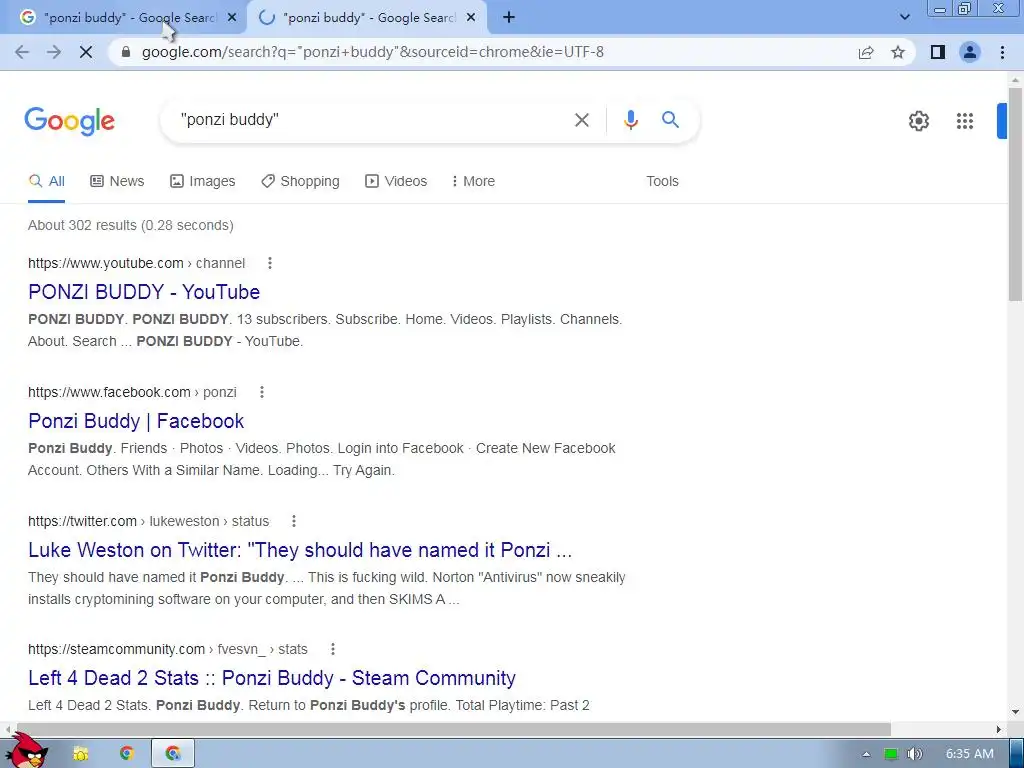Go to the Google logo homepage
Image resolution: width=1024 pixels, height=768 pixels.
[x=70, y=121]
